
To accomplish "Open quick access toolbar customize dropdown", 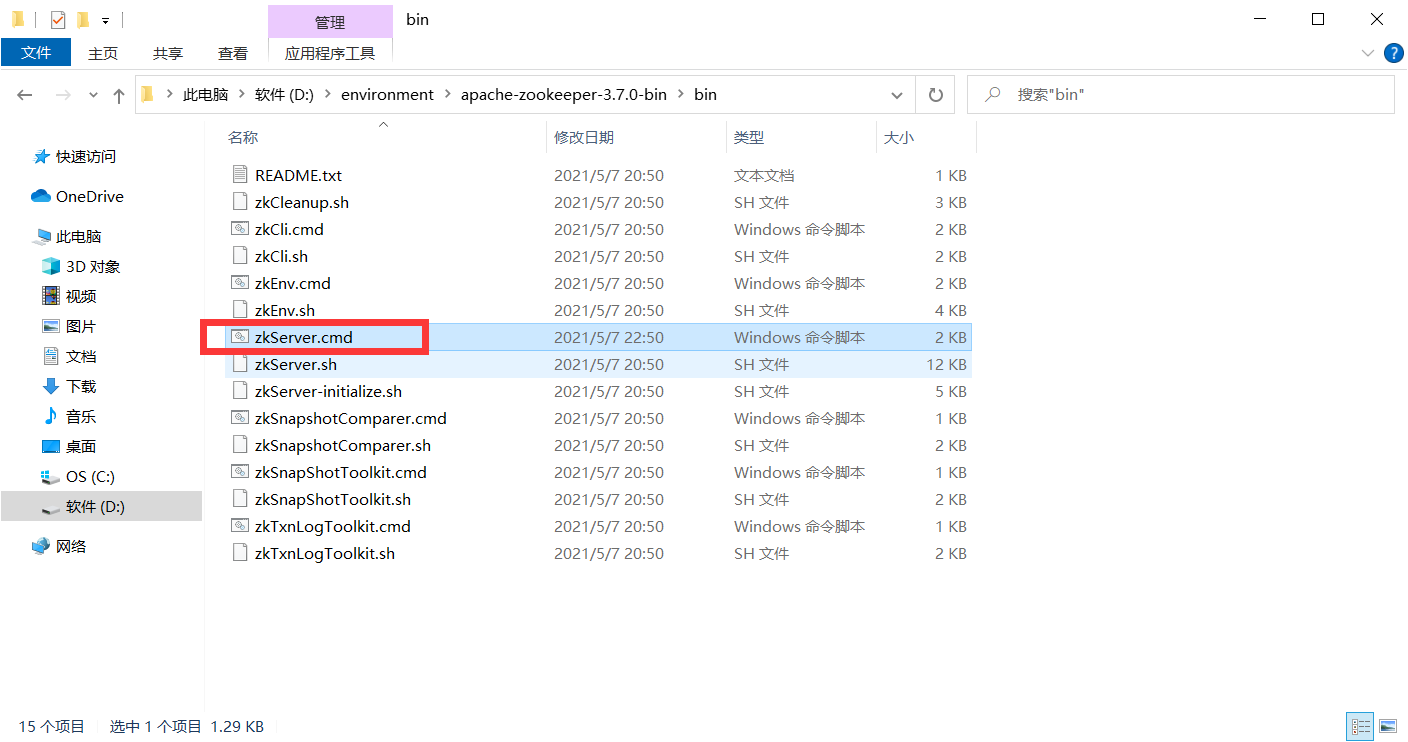I will click(x=105, y=21).
